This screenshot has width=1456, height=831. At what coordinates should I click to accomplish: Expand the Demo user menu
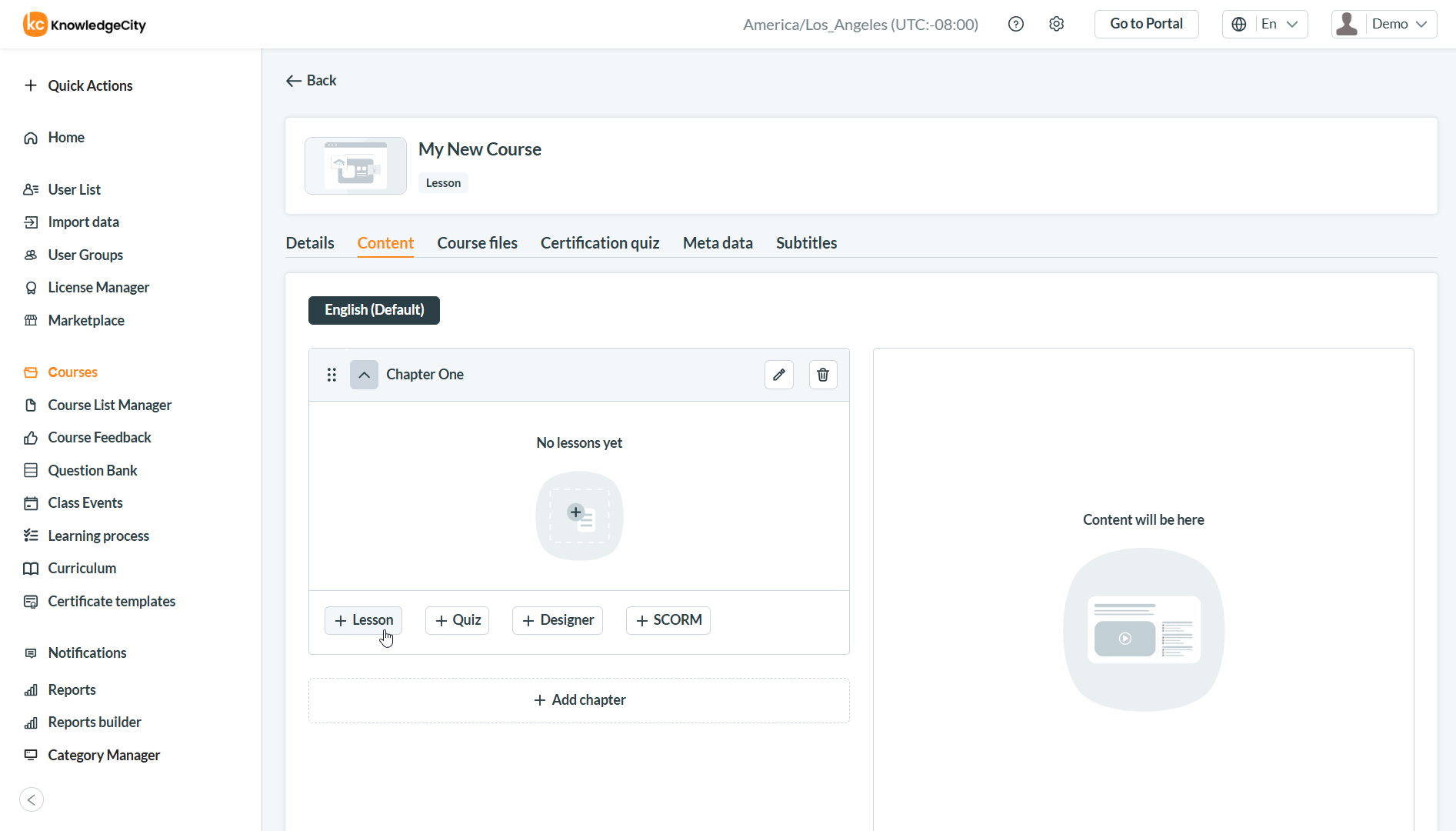point(1384,25)
